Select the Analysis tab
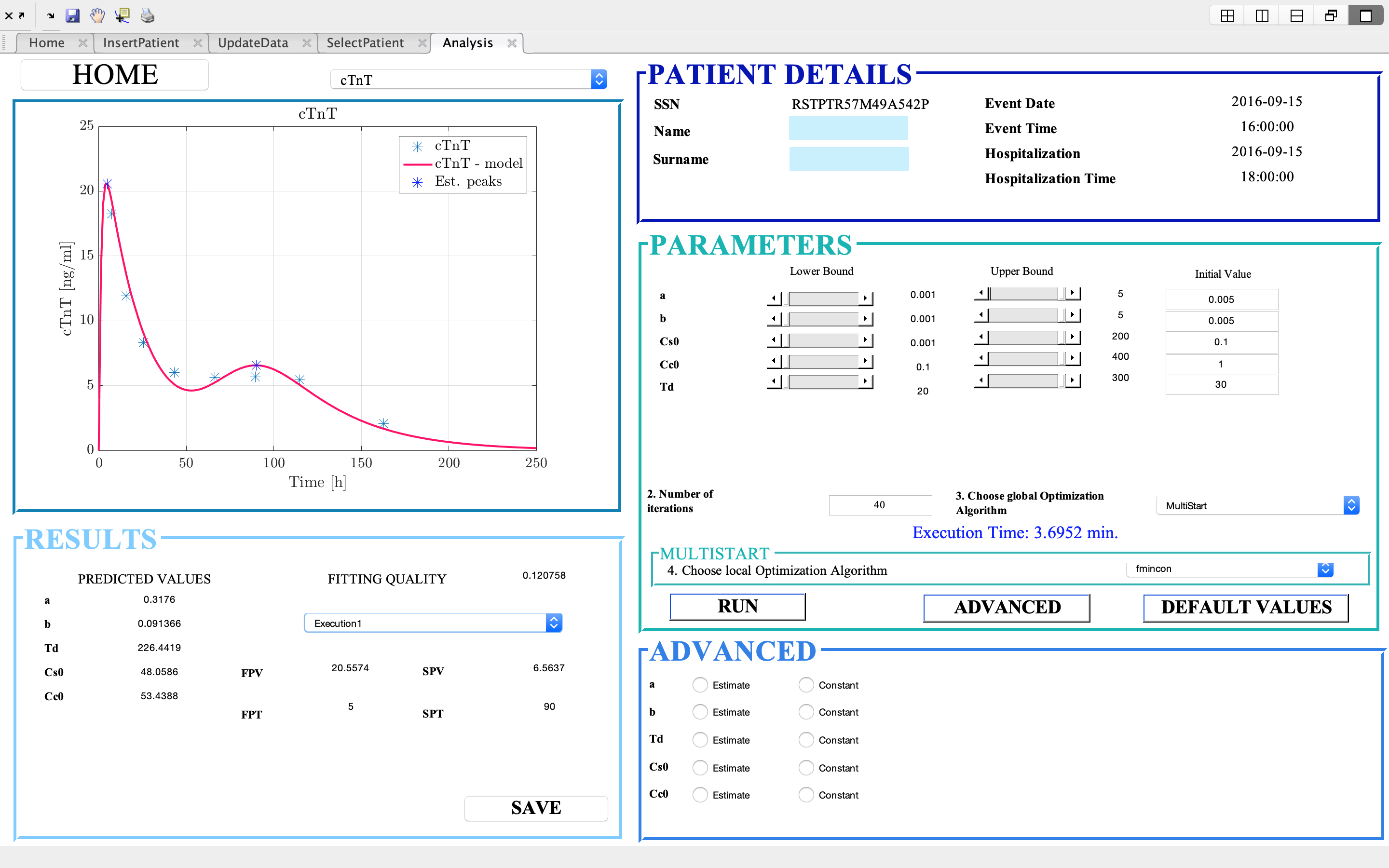 (x=467, y=43)
